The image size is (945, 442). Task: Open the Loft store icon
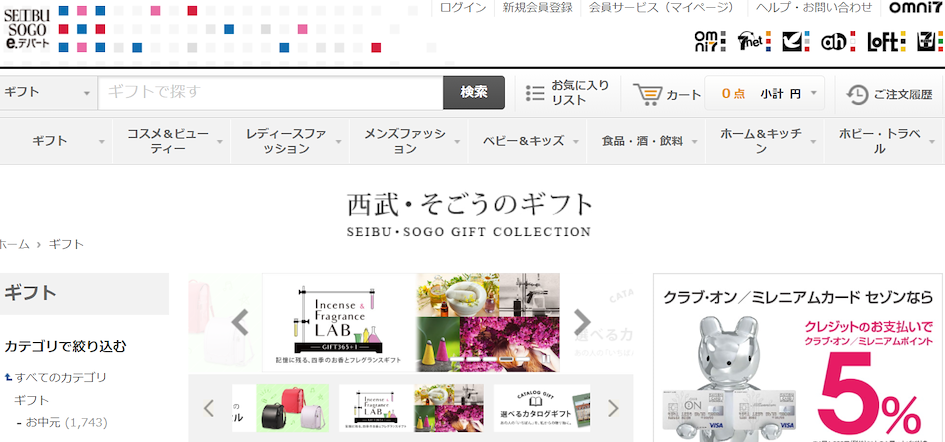click(887, 42)
